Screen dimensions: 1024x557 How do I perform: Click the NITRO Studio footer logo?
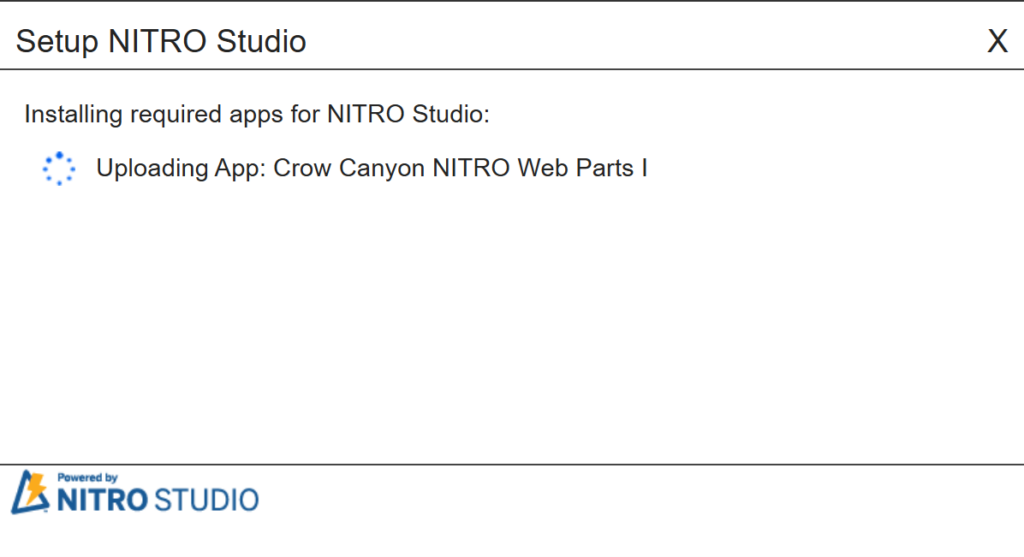pyautogui.click(x=135, y=492)
